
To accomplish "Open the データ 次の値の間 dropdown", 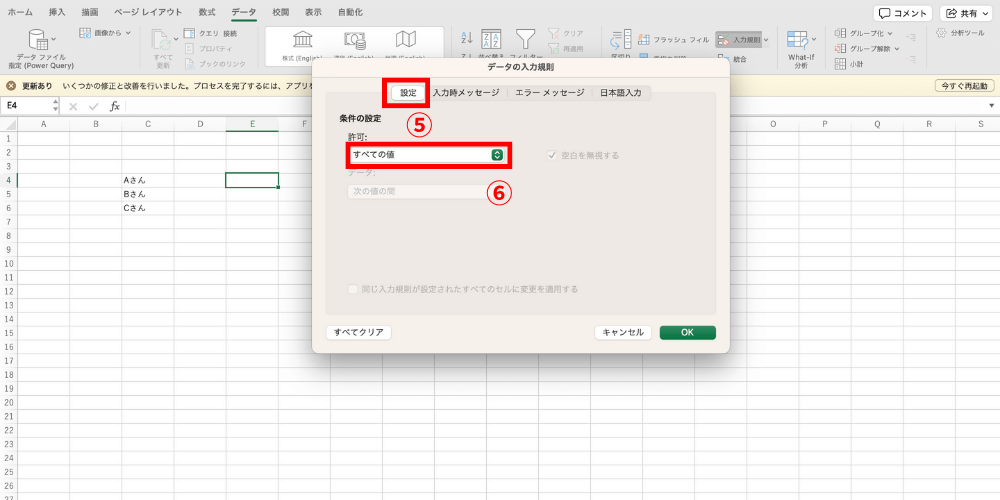I will click(426, 191).
